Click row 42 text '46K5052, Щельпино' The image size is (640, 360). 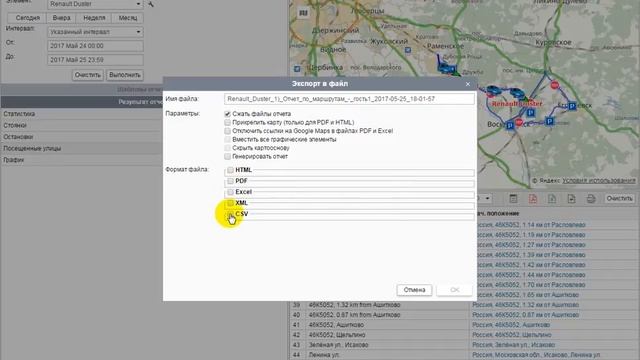[x=337, y=335]
